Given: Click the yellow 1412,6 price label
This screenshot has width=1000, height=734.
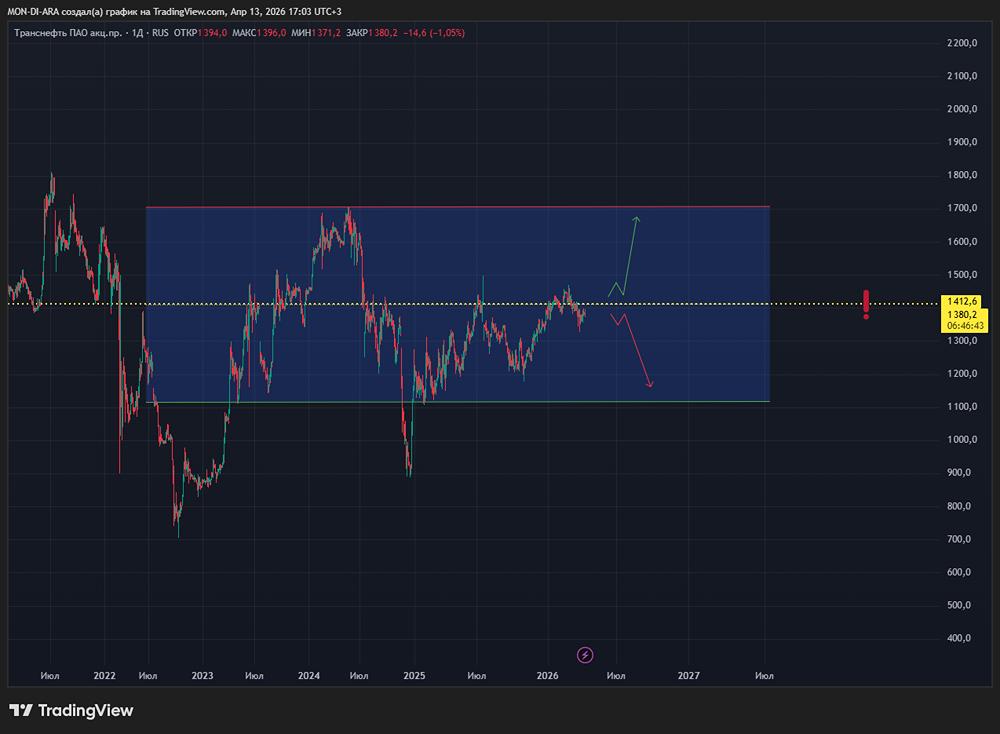Looking at the screenshot, I should [x=962, y=302].
